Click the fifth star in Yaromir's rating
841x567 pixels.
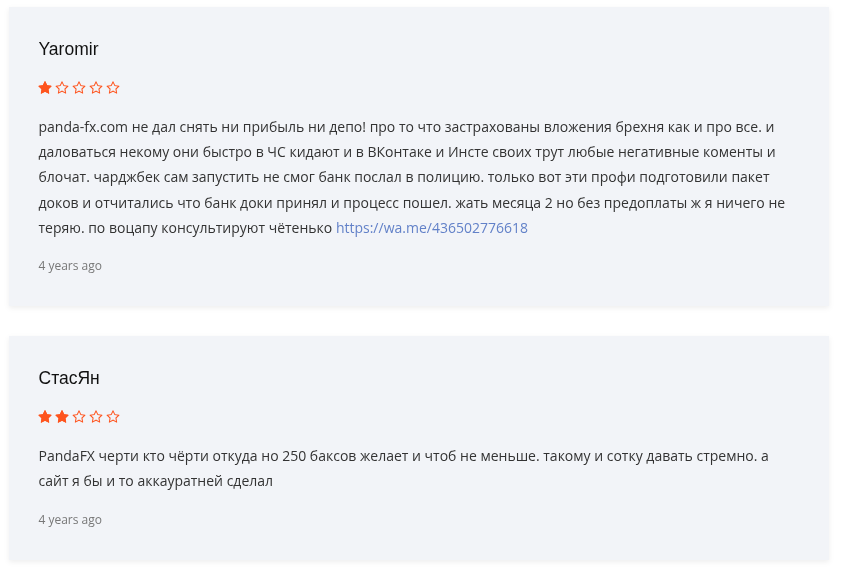click(x=113, y=88)
